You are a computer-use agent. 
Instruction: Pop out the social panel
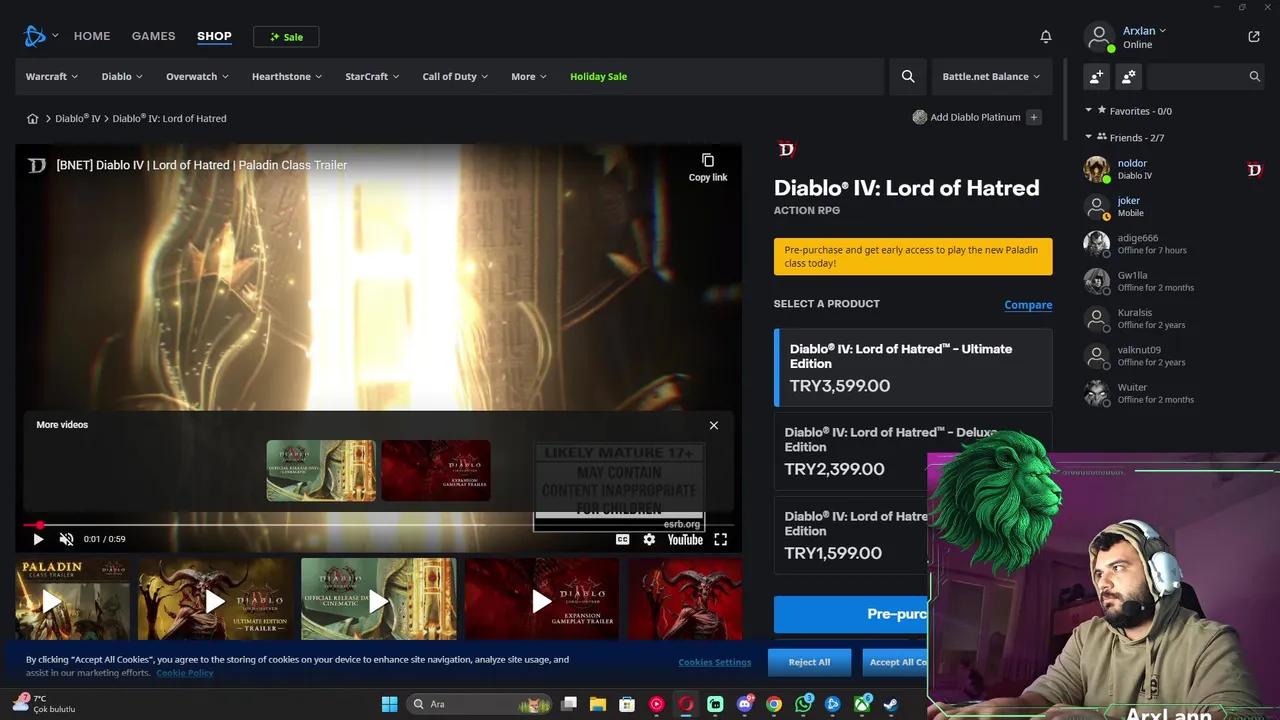point(1254,37)
